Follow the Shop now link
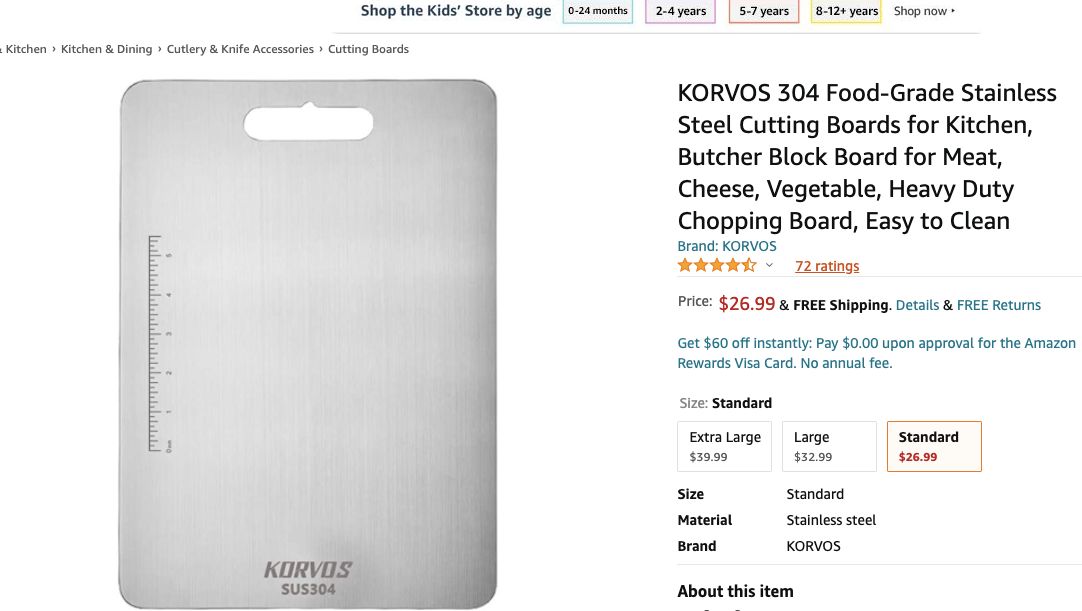 (x=919, y=11)
